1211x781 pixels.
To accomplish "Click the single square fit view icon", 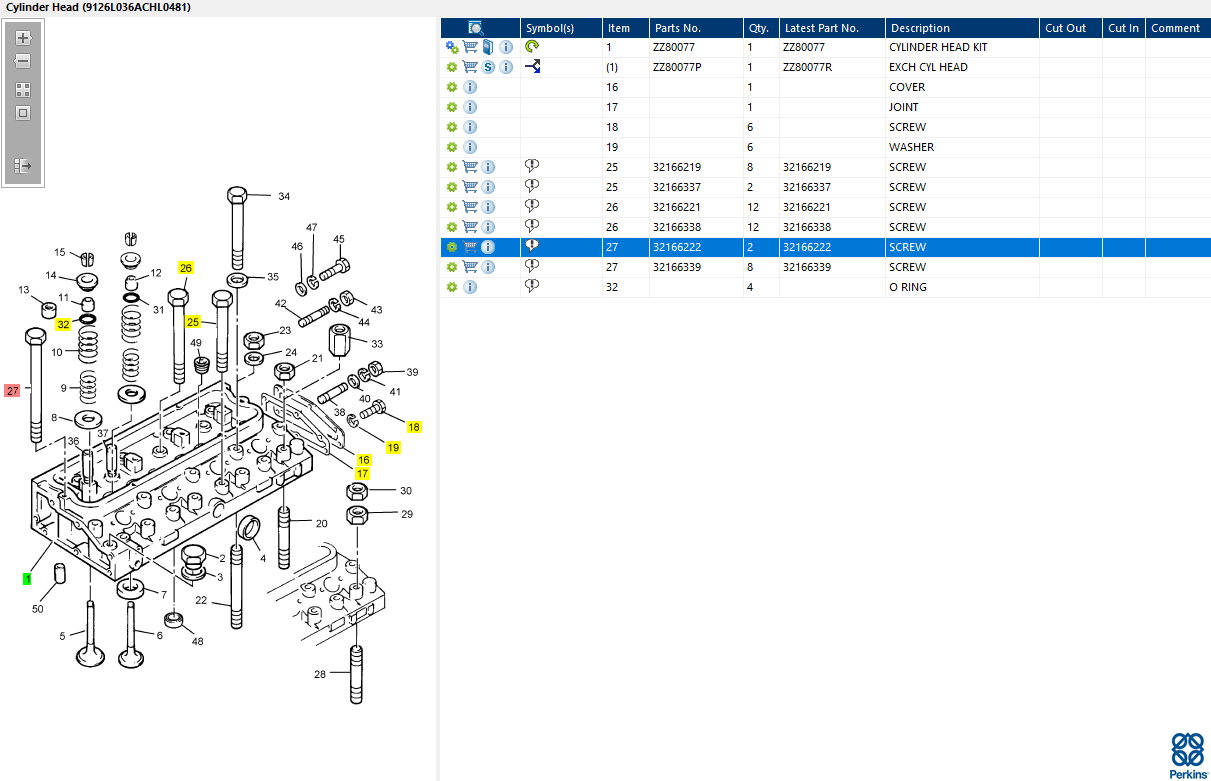I will 23,113.
